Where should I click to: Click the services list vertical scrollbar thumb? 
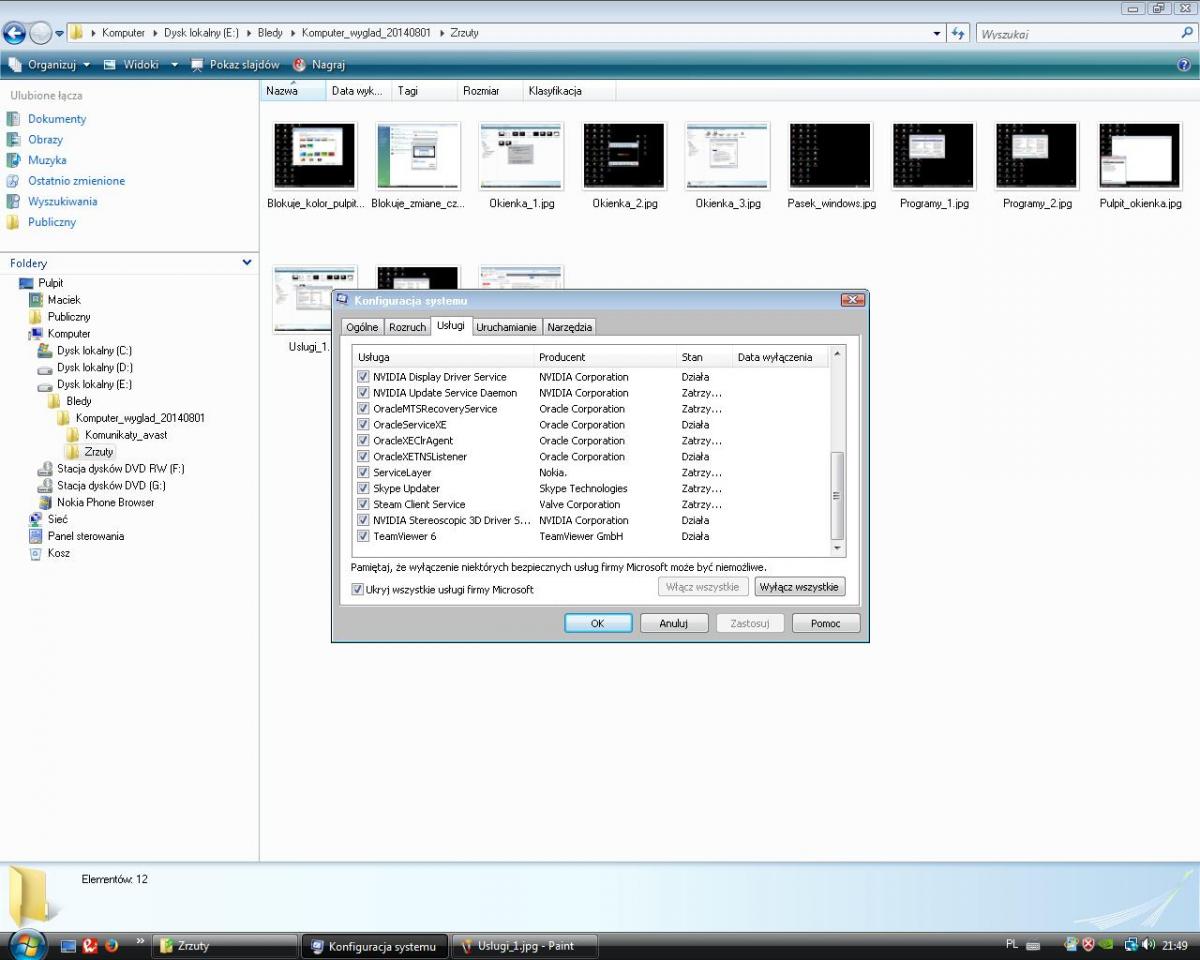coord(838,495)
